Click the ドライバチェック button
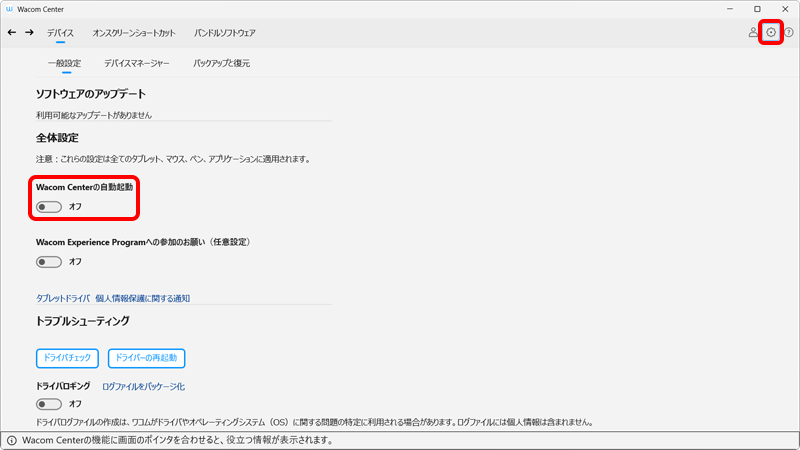Image resolution: width=800 pixels, height=450 pixels. 67,358
